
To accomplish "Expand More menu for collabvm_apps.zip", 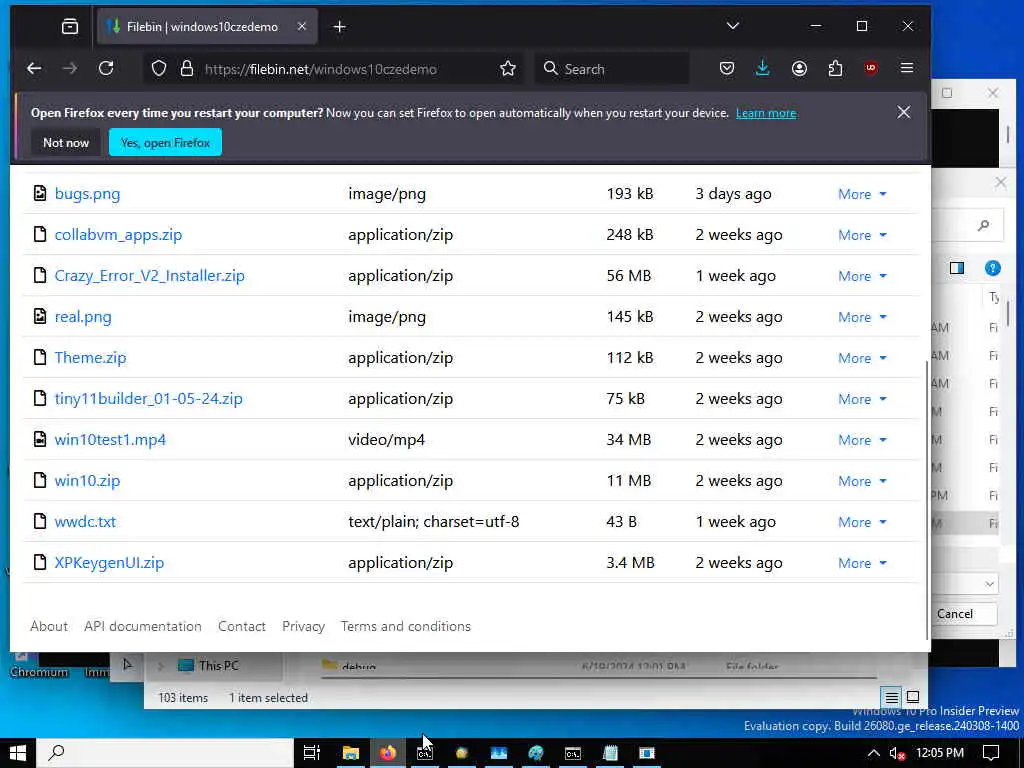I will (862, 235).
